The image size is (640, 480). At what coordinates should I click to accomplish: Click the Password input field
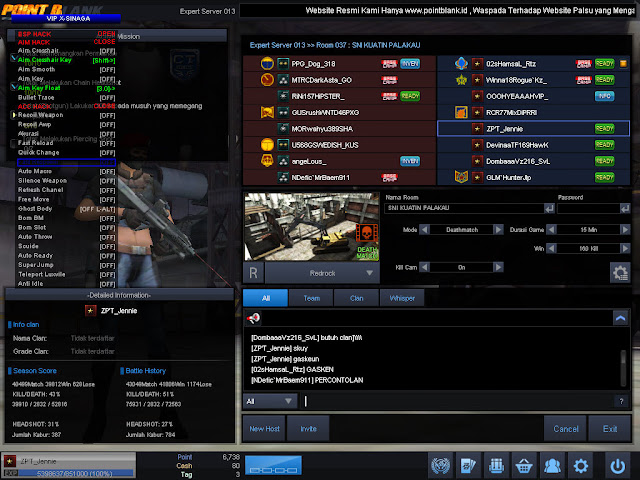click(588, 208)
